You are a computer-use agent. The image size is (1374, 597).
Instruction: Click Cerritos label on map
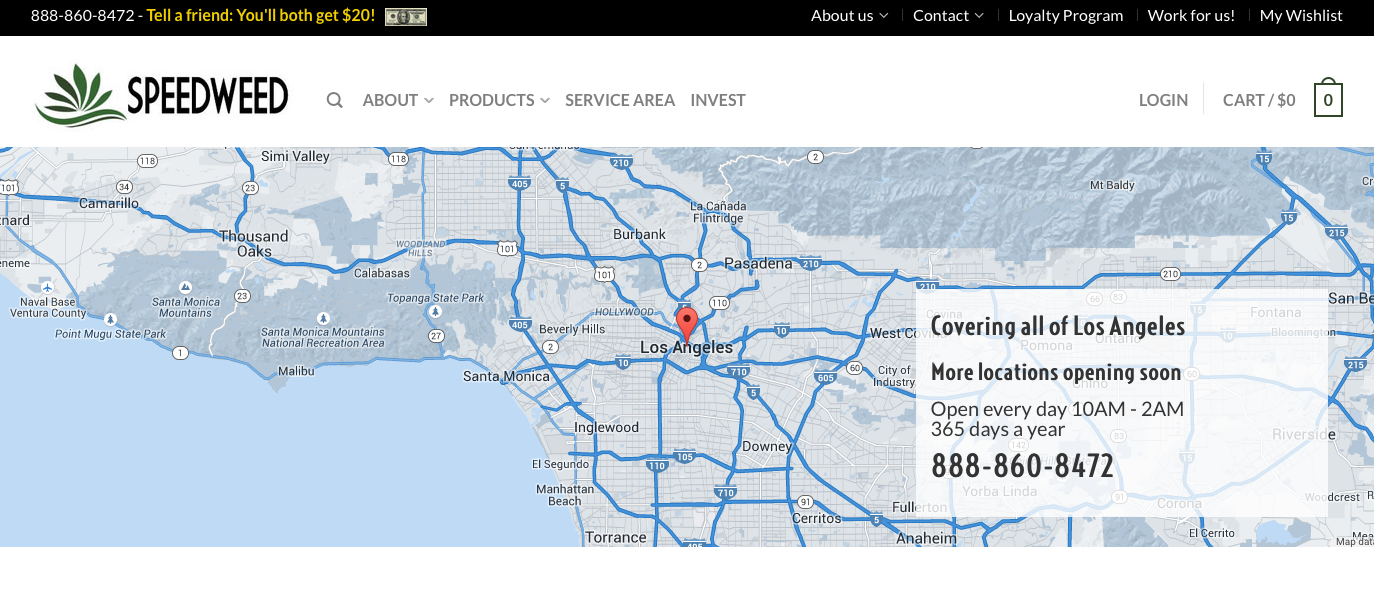(816, 518)
